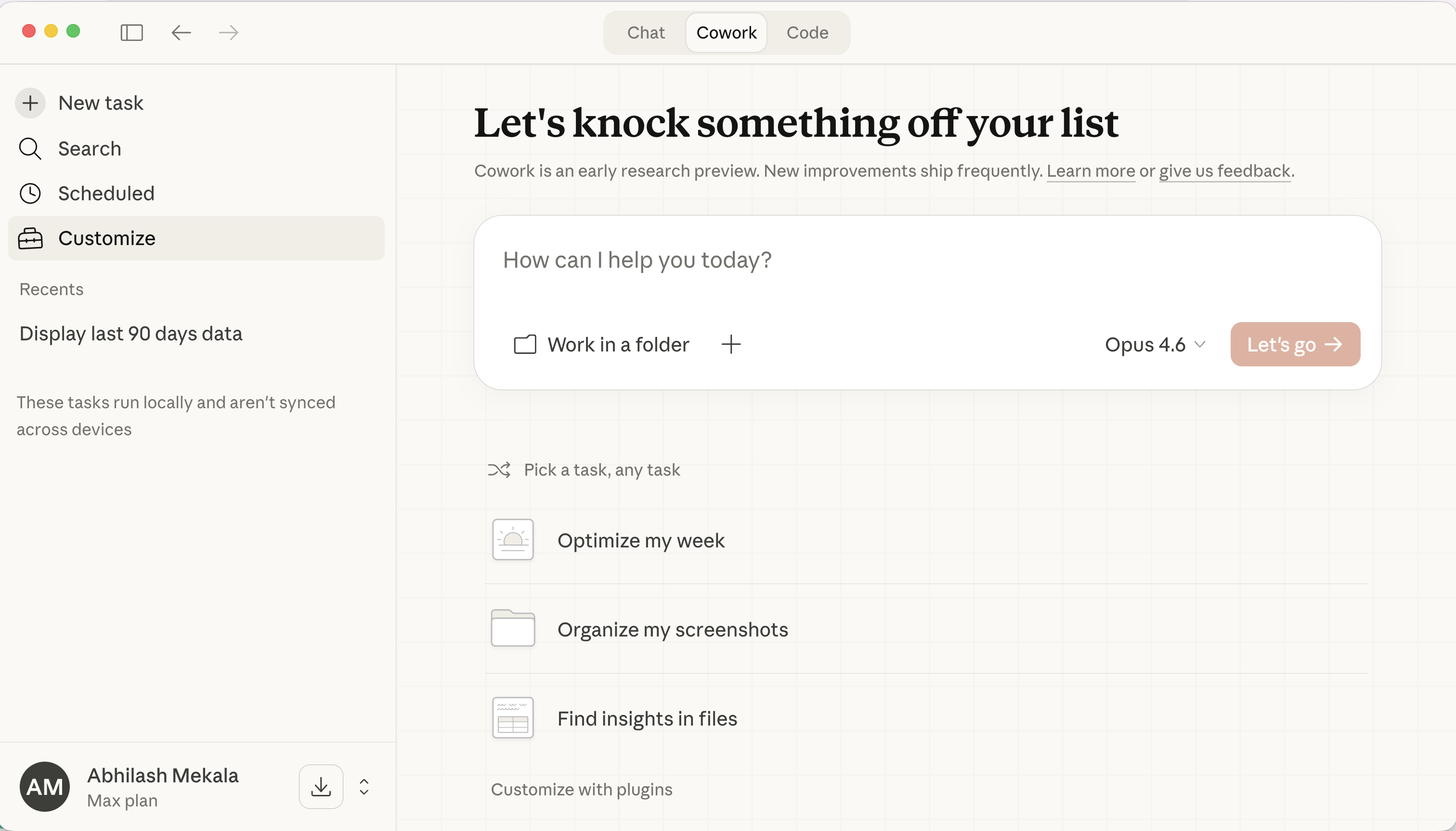Viewport: 1456px width, 831px height.
Task: Open the Learn more link
Action: tap(1090, 171)
